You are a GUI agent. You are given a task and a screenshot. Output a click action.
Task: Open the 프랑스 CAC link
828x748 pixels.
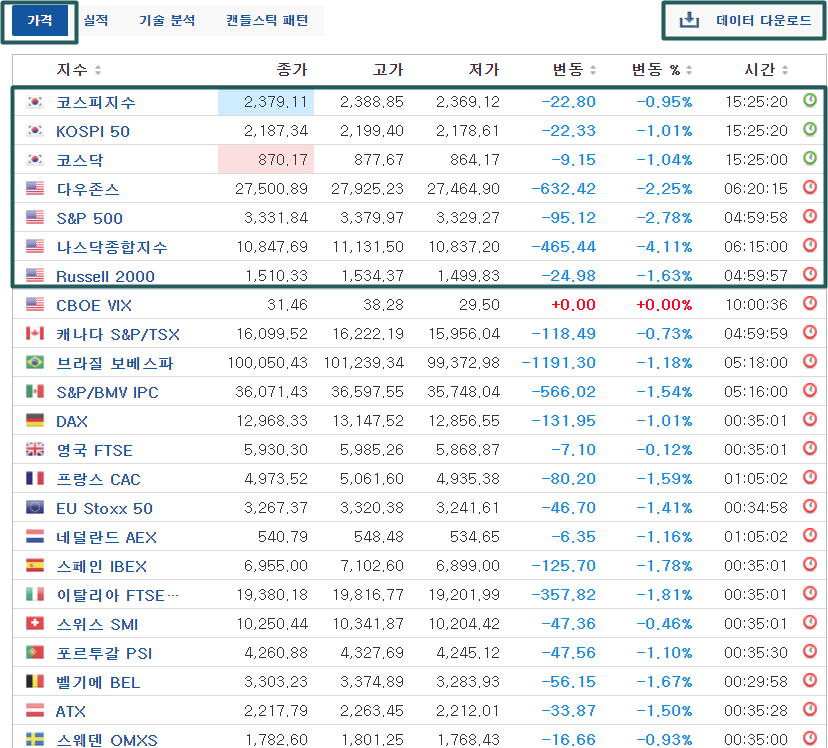click(x=98, y=479)
